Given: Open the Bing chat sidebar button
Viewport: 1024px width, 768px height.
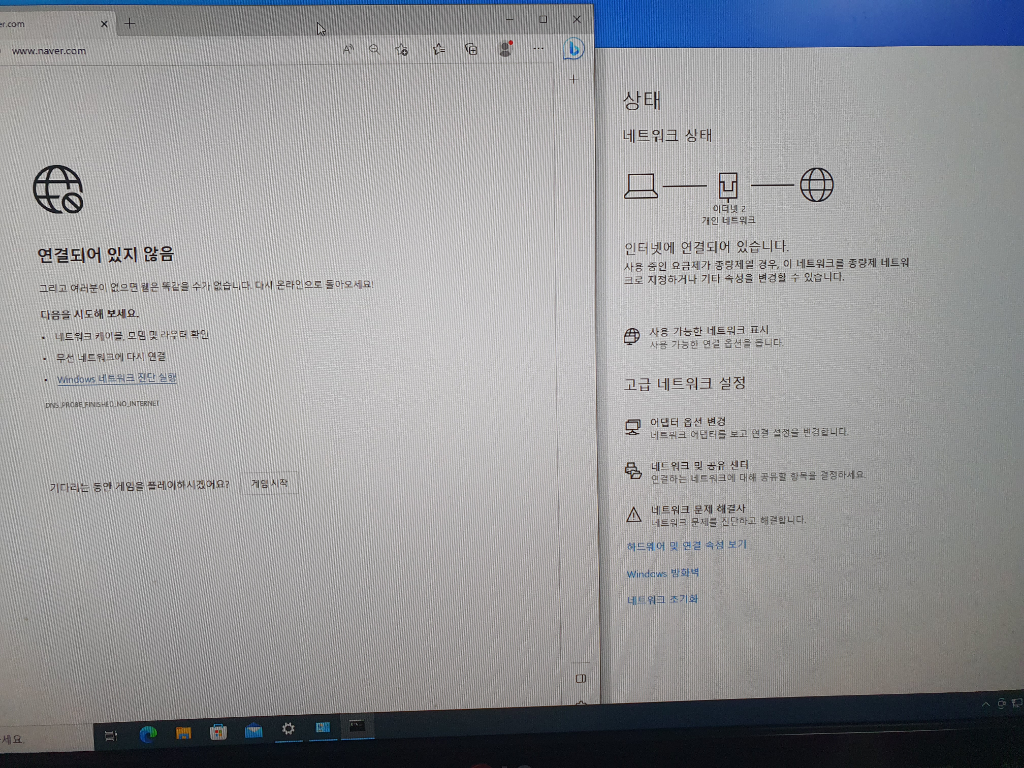Looking at the screenshot, I should (574, 48).
